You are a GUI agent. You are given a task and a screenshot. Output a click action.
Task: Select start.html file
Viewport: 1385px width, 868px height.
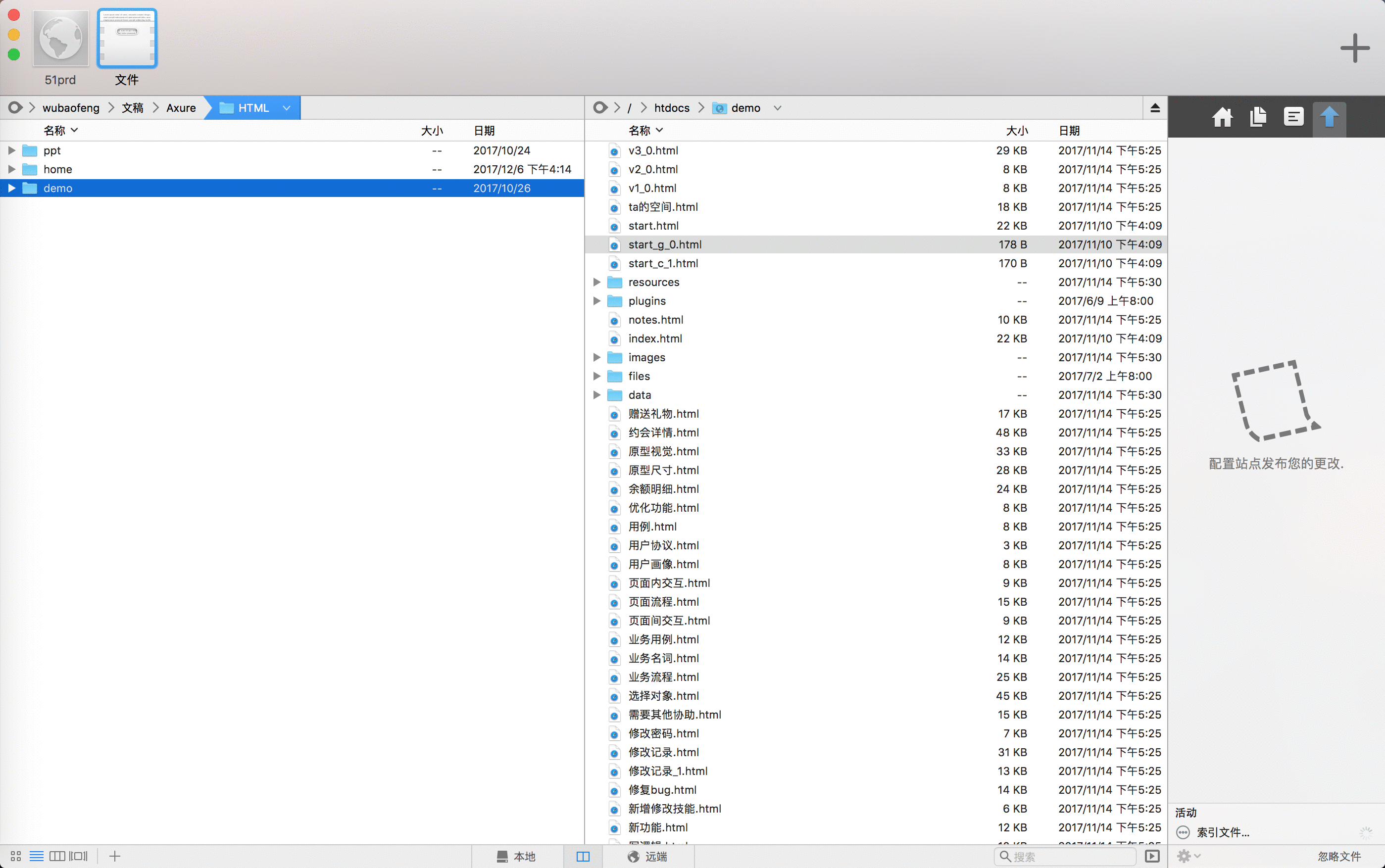coord(876,226)
